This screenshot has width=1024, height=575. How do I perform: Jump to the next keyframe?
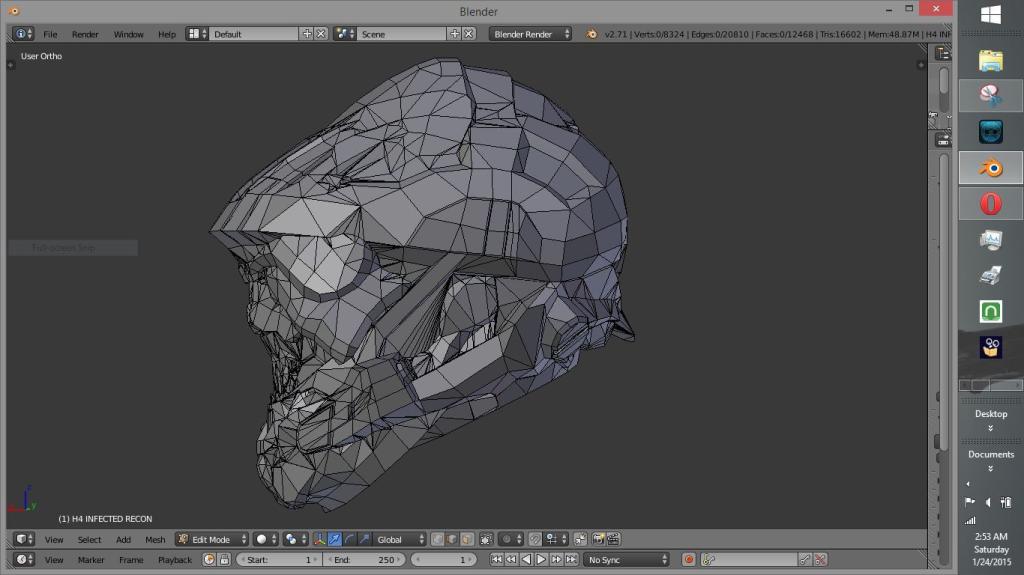point(556,559)
